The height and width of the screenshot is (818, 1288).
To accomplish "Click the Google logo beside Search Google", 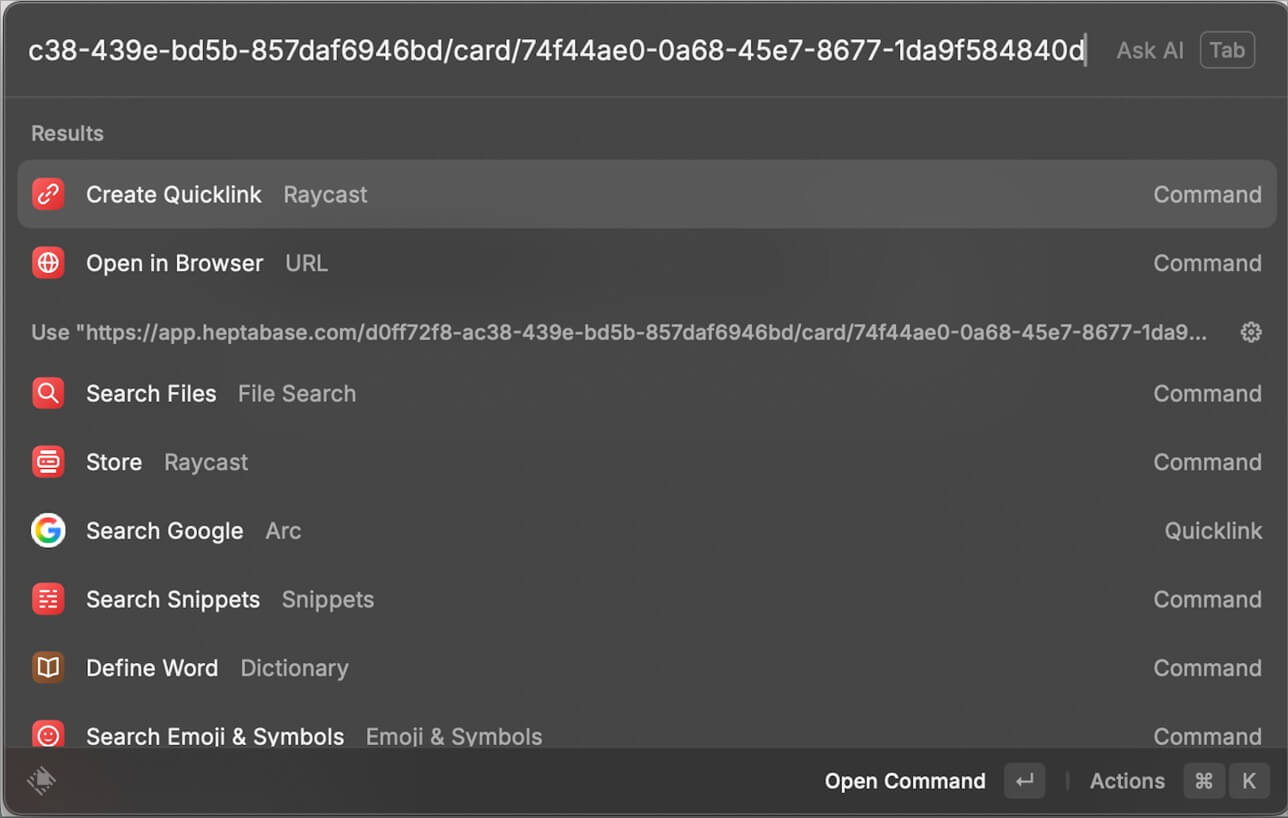I will point(47,531).
